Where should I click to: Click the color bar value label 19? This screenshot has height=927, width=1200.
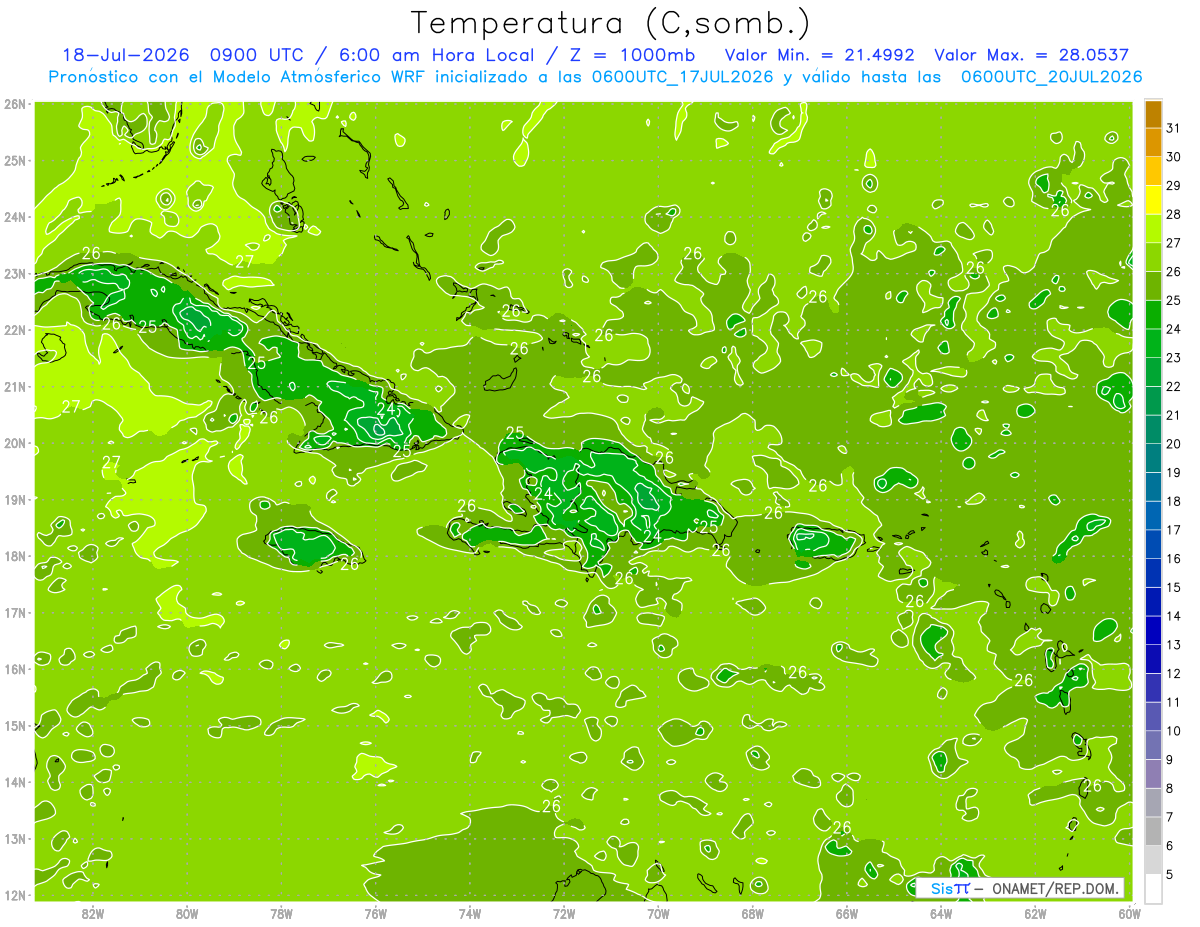(x=1173, y=473)
